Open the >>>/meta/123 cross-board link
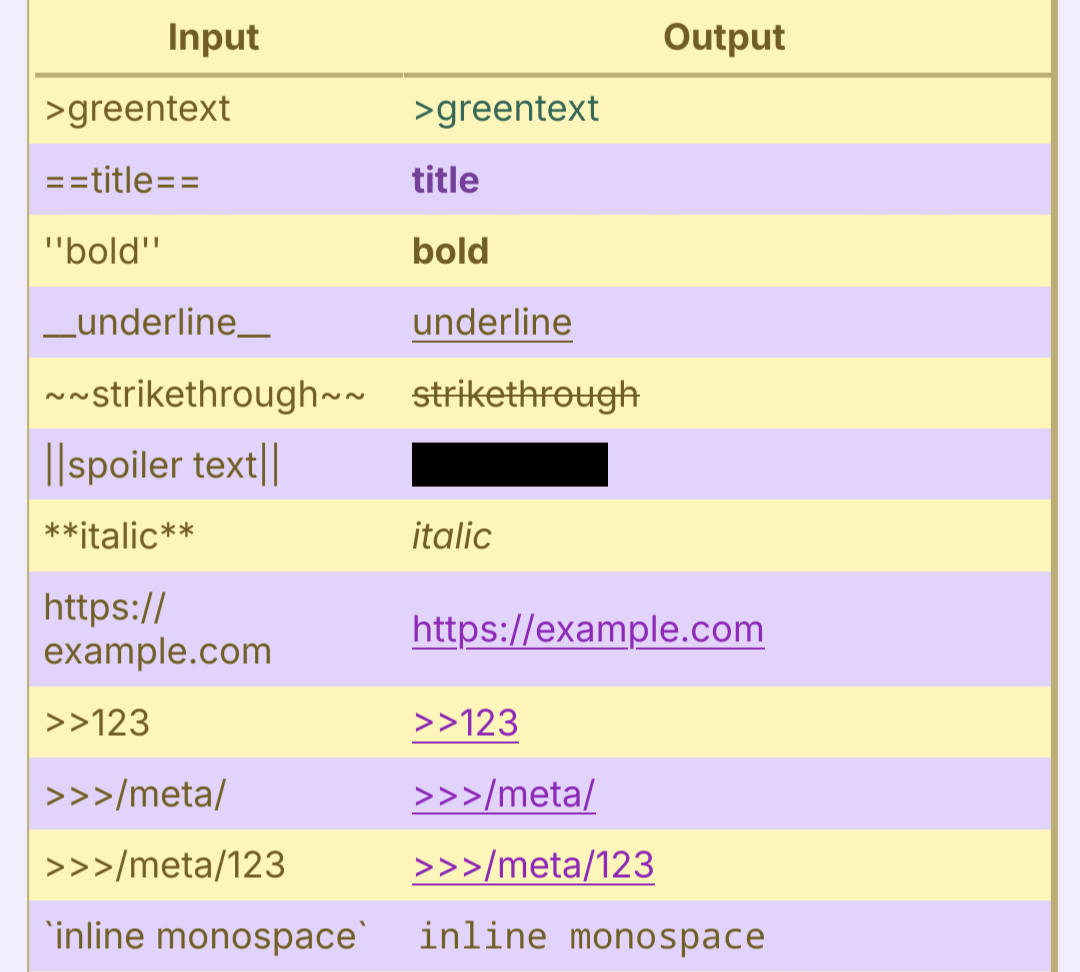 coord(533,865)
